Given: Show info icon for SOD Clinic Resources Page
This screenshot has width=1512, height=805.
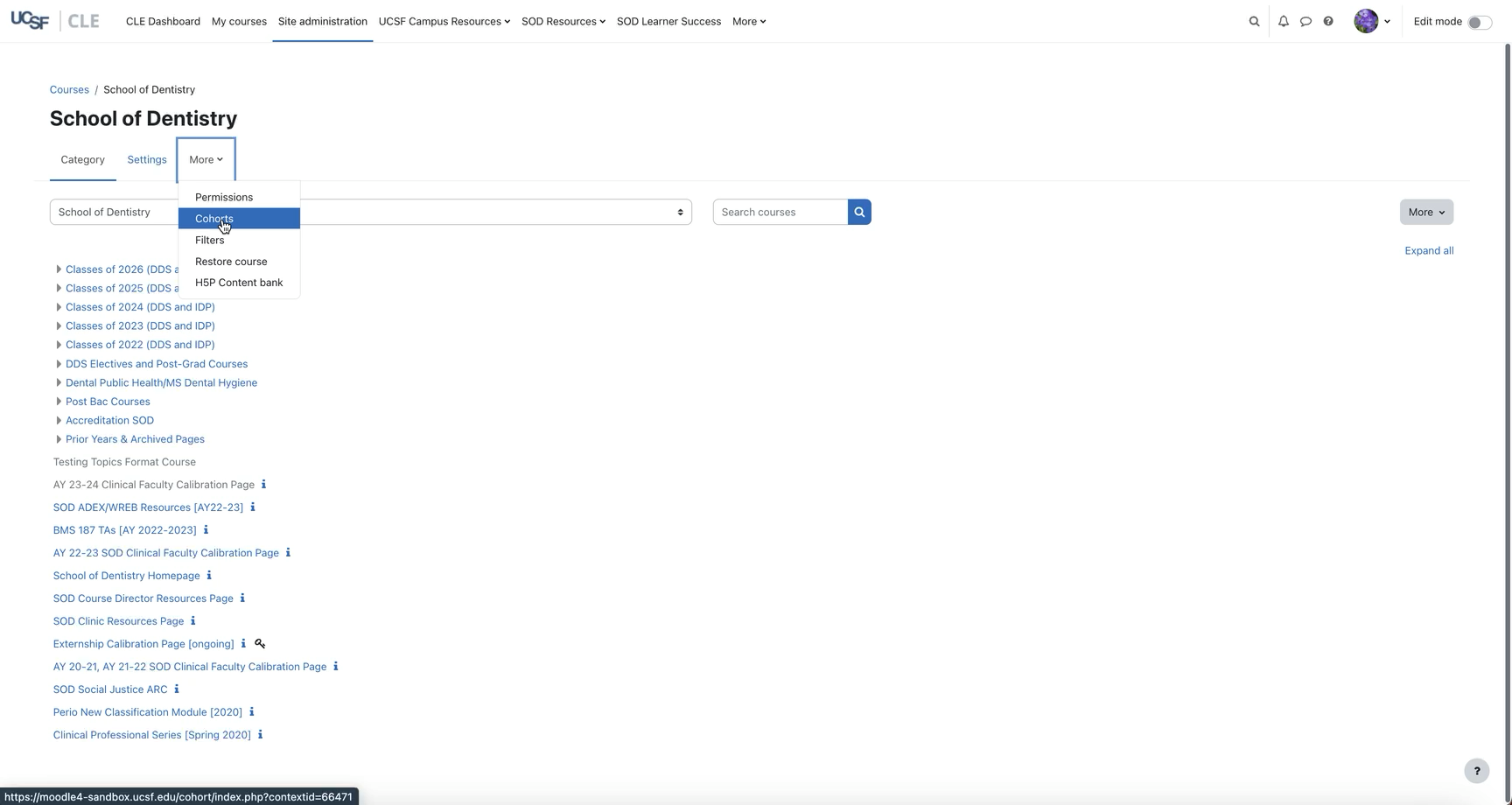Looking at the screenshot, I should tap(193, 620).
